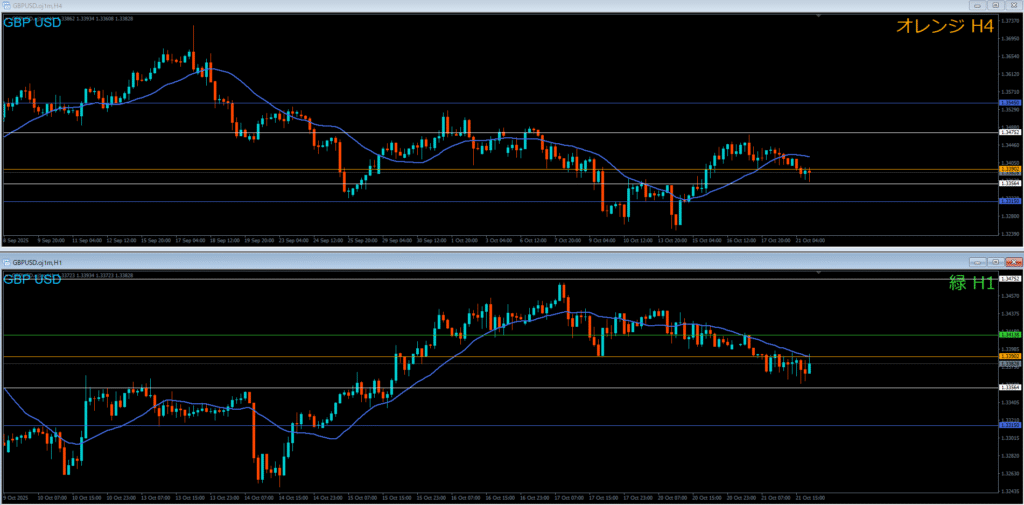Close the GBPUSD H4 chart window

(x=1012, y=6)
